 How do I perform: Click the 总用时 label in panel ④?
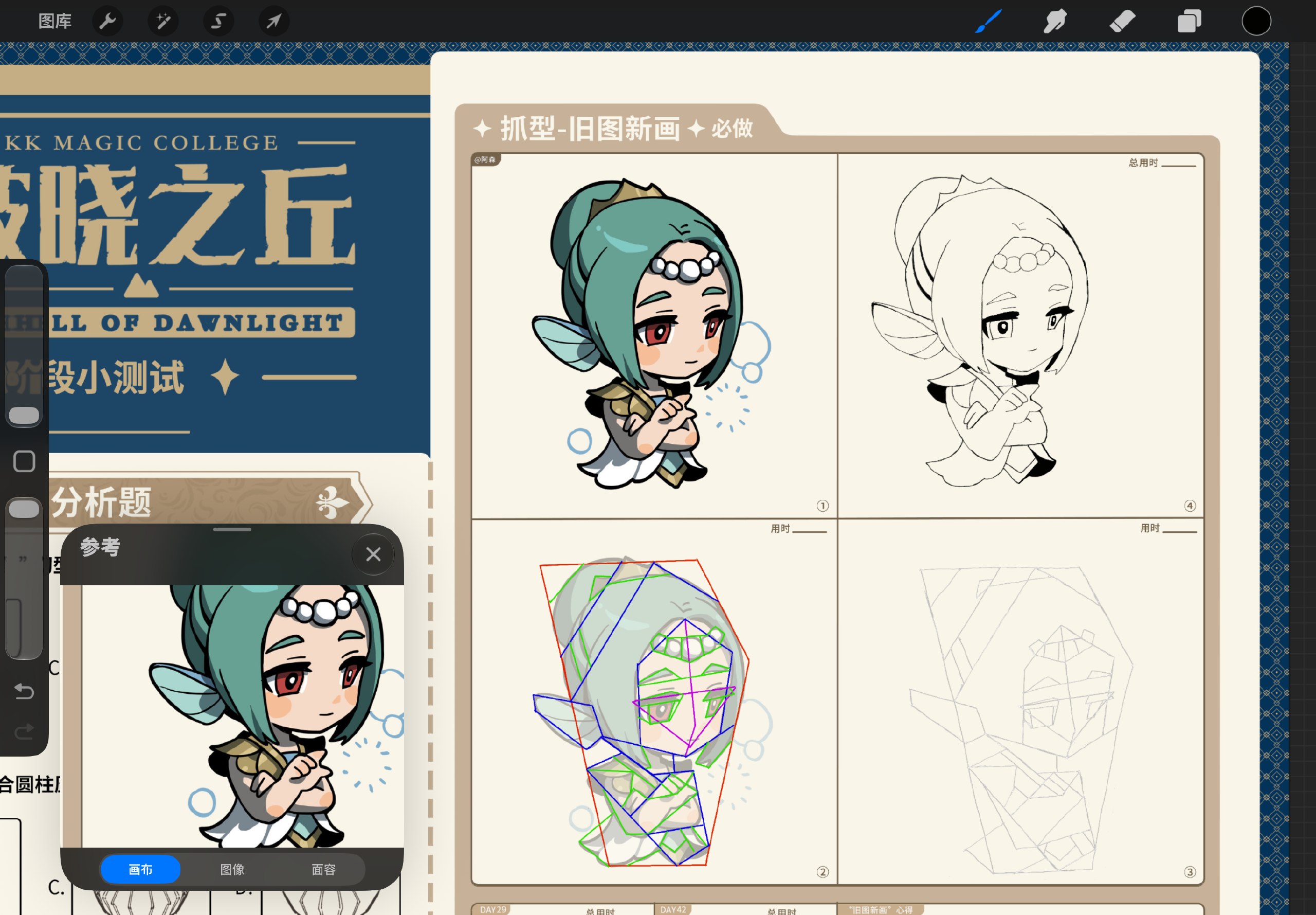1143,163
